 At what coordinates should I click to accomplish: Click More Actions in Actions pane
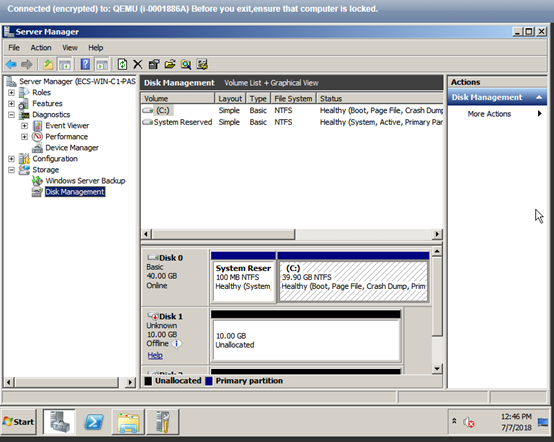point(489,114)
